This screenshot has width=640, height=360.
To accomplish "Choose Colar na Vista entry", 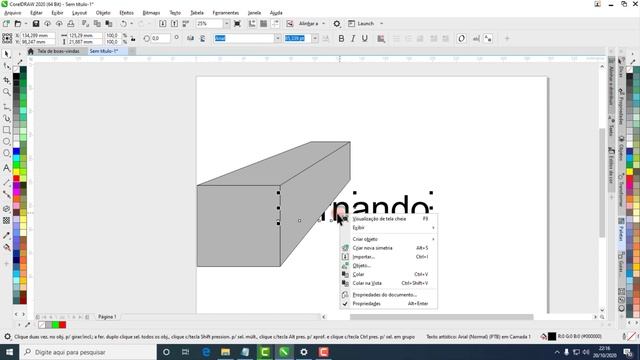I will [389, 283].
